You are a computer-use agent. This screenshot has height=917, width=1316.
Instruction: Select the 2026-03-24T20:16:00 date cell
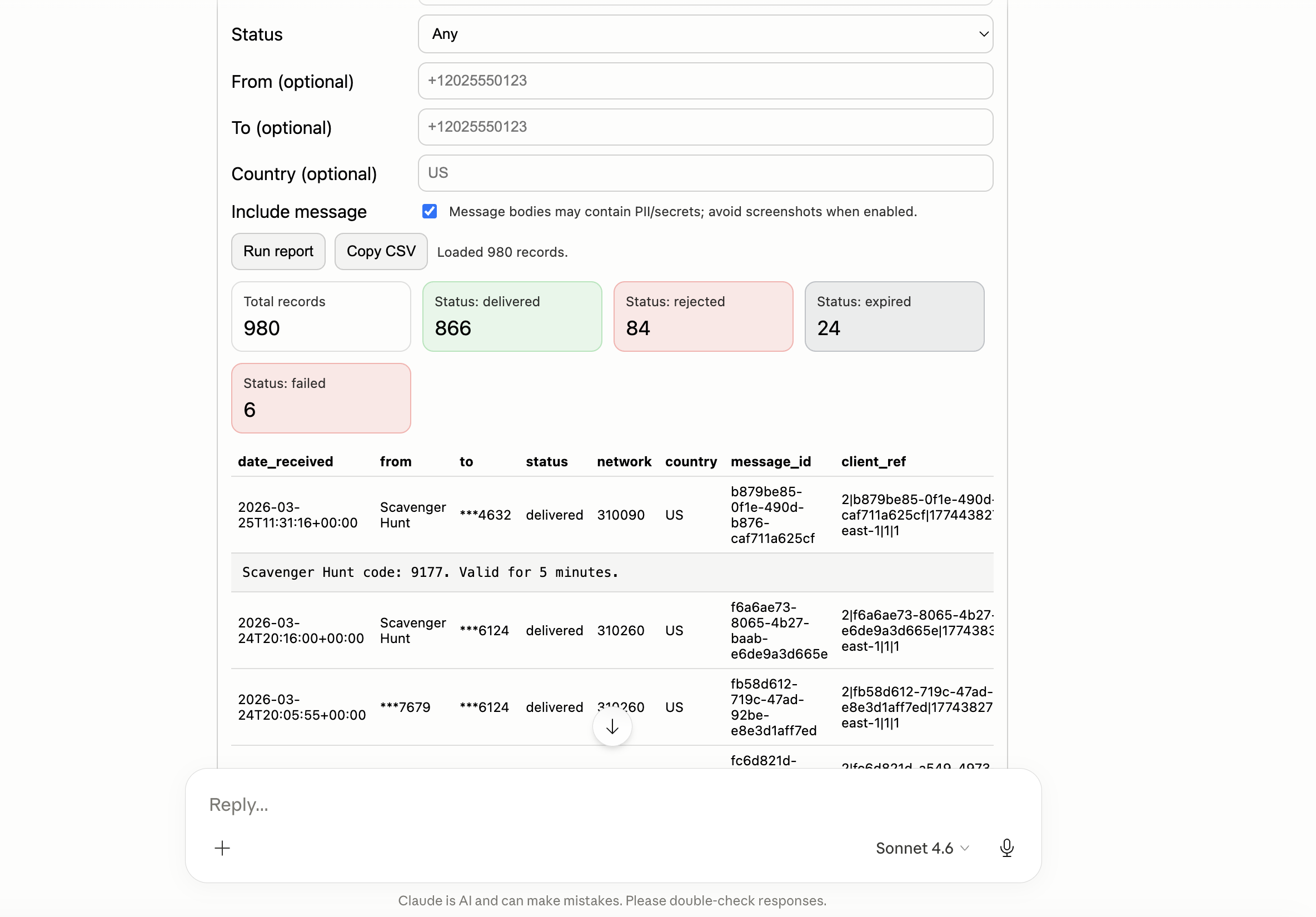click(300, 630)
